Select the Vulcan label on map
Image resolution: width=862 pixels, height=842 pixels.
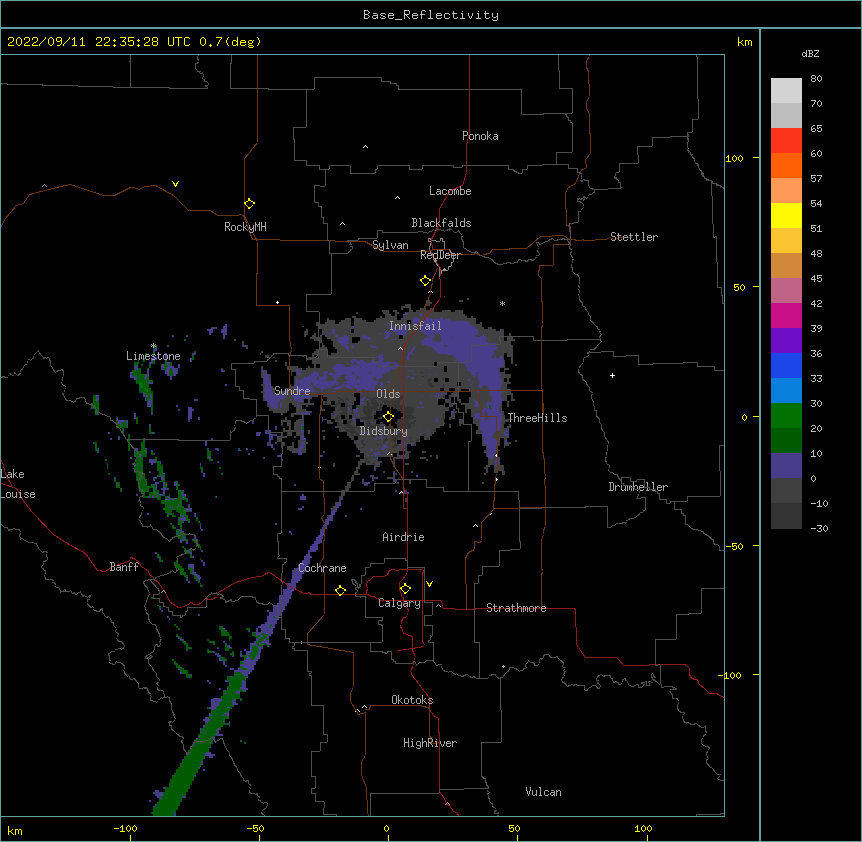(543, 792)
